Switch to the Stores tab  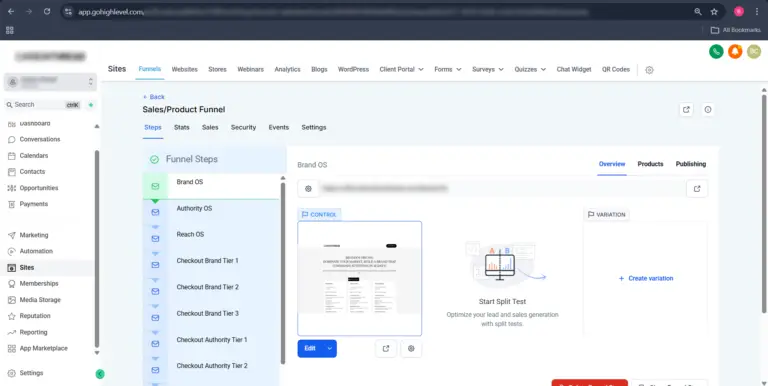pos(217,70)
